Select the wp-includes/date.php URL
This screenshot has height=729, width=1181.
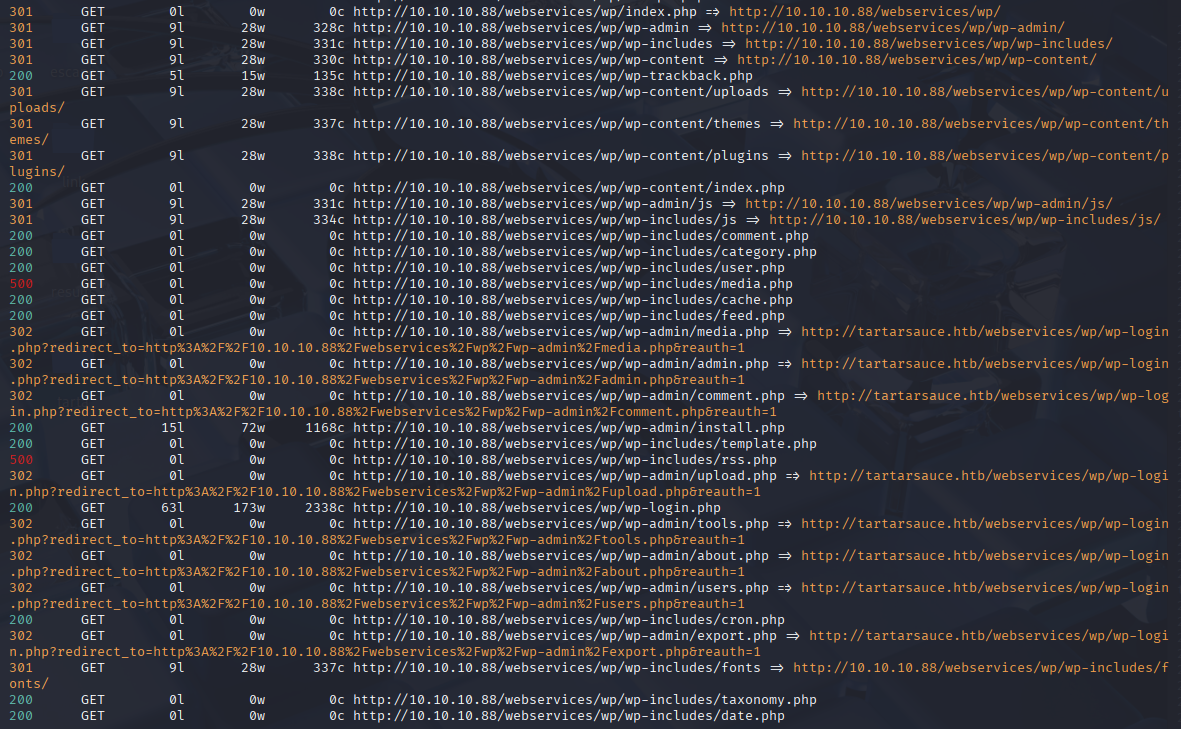coord(569,715)
